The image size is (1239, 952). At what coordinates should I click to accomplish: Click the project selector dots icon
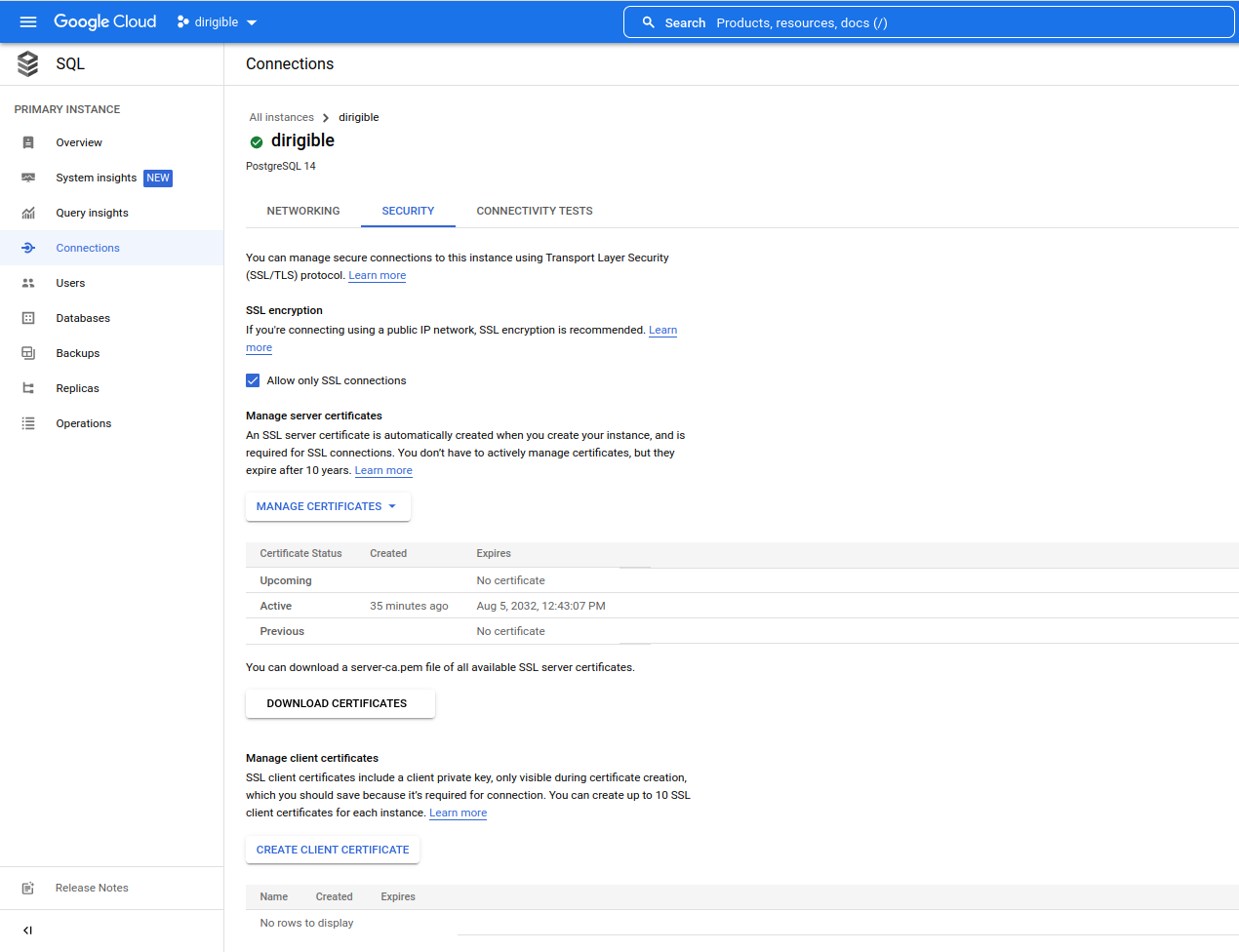click(182, 21)
